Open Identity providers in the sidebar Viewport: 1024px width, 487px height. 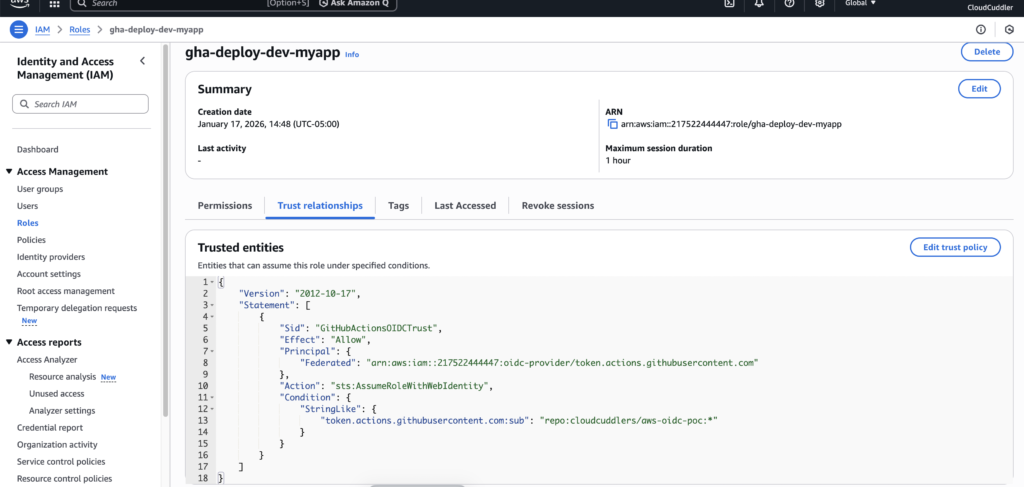coord(51,257)
